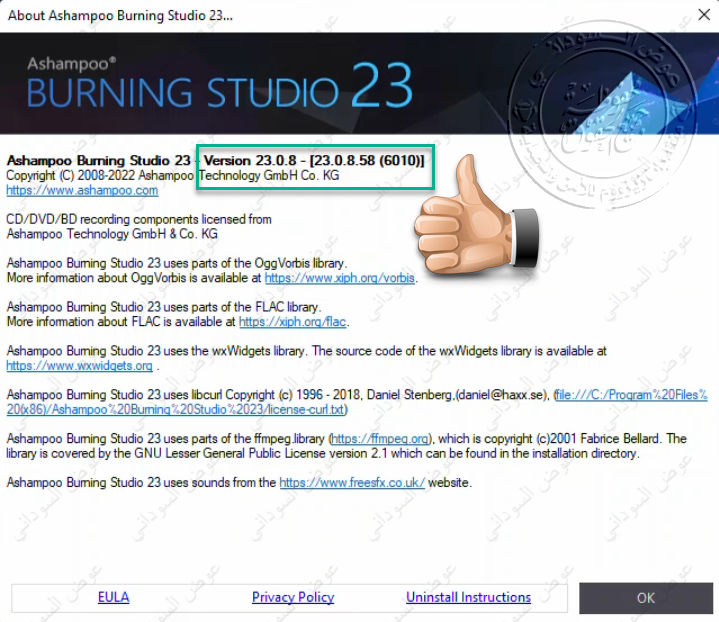
Task: Open Uninstall Instructions link
Action: [x=468, y=597]
